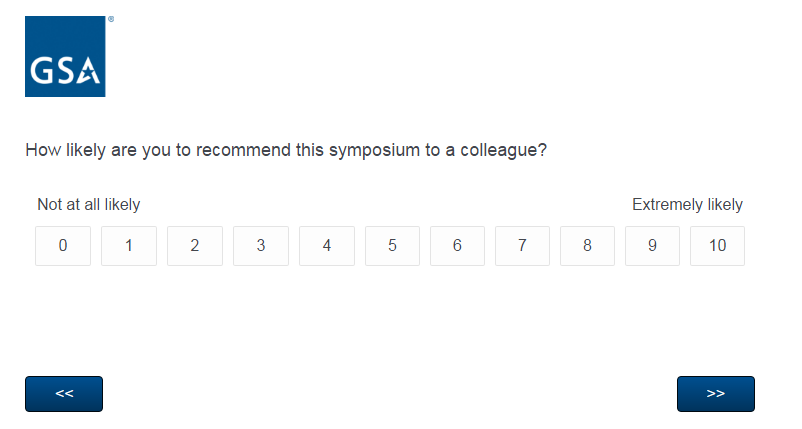Viewport: 802px width, 429px height.
Task: Pick rating 3 on the scale
Action: (260, 246)
